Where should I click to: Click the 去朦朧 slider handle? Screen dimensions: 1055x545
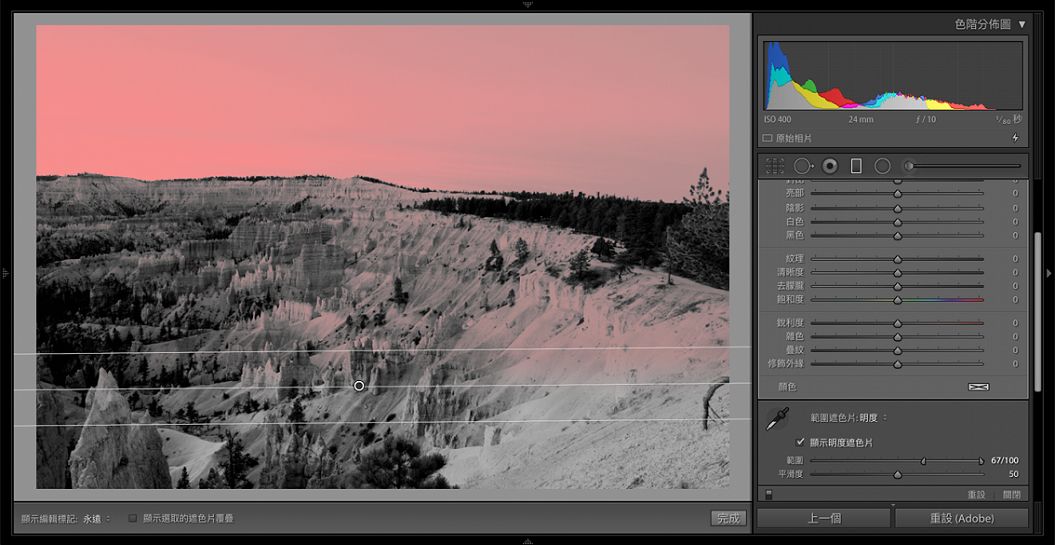tap(897, 287)
